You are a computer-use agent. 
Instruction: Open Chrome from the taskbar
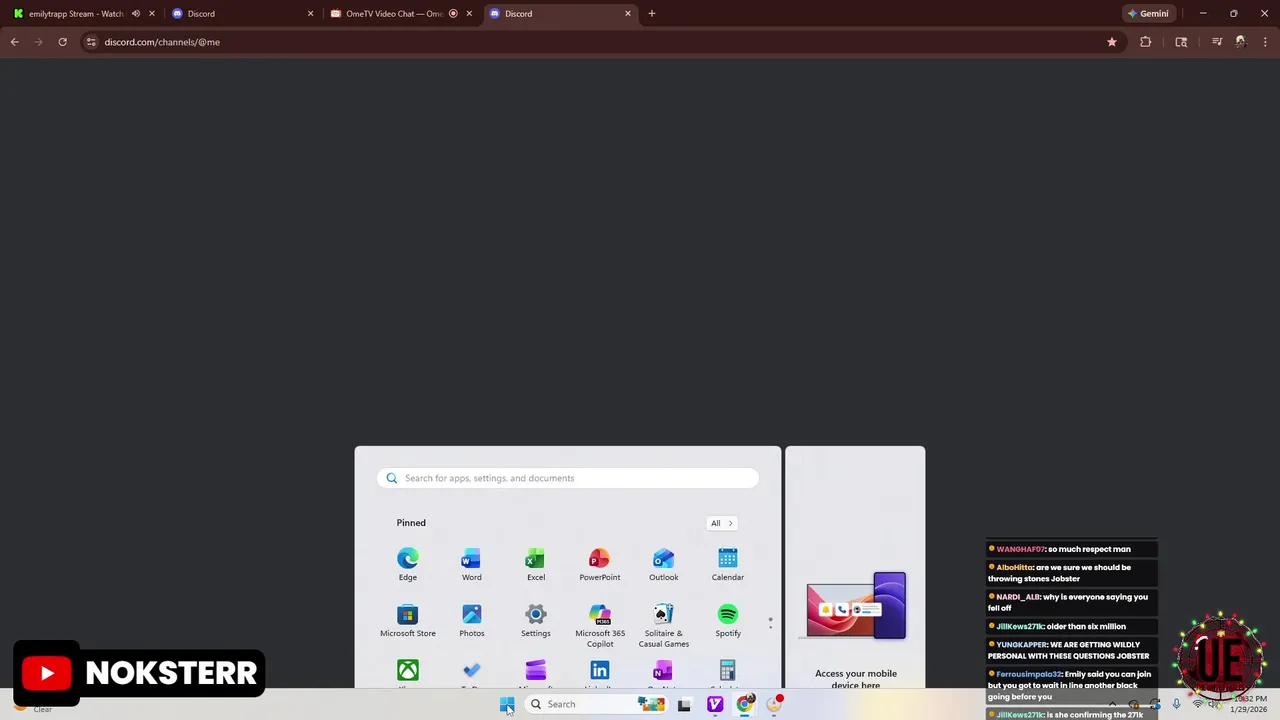744,704
